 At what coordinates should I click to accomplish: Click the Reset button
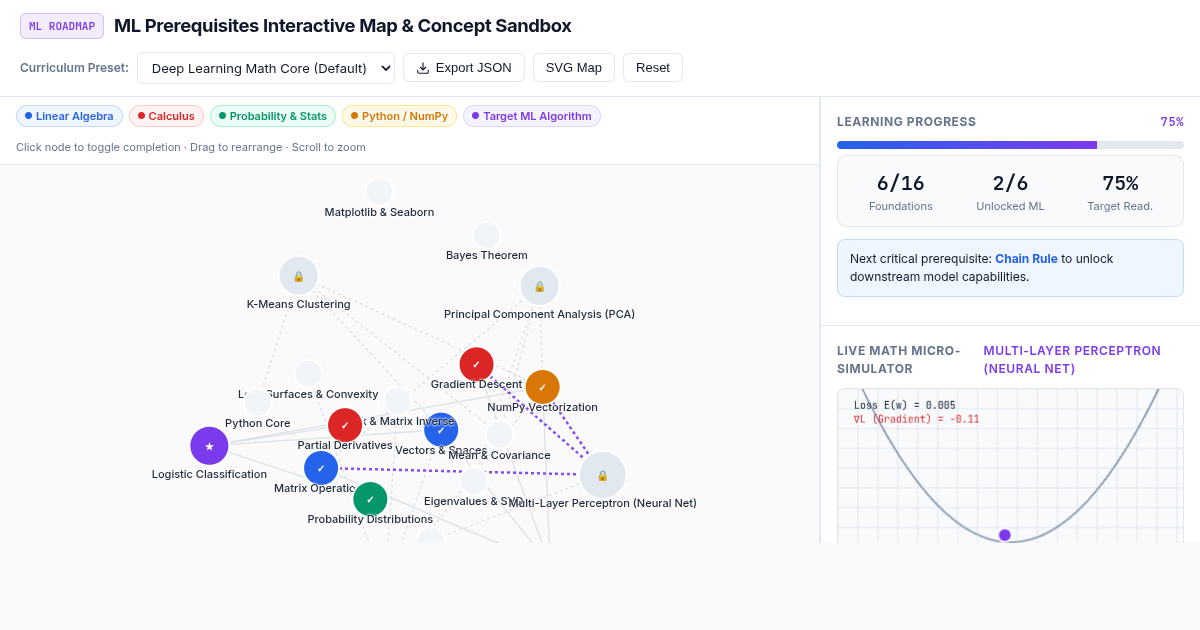tap(653, 68)
